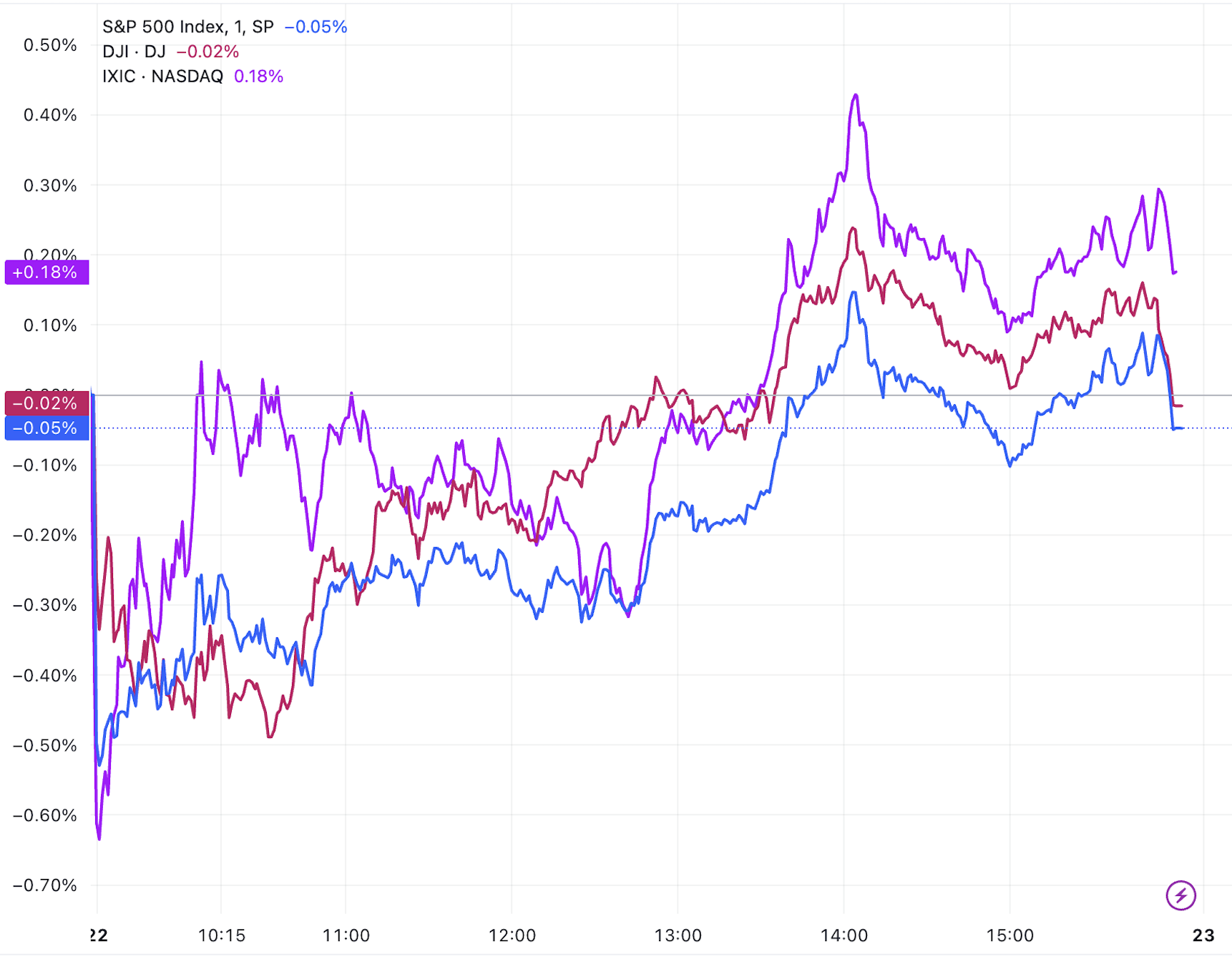Select the DJI · DJ legend label

click(134, 51)
